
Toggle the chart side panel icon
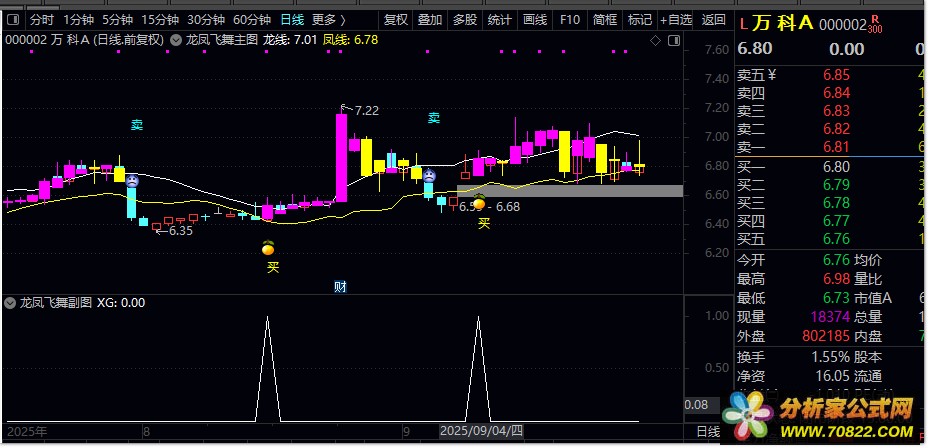(673, 41)
